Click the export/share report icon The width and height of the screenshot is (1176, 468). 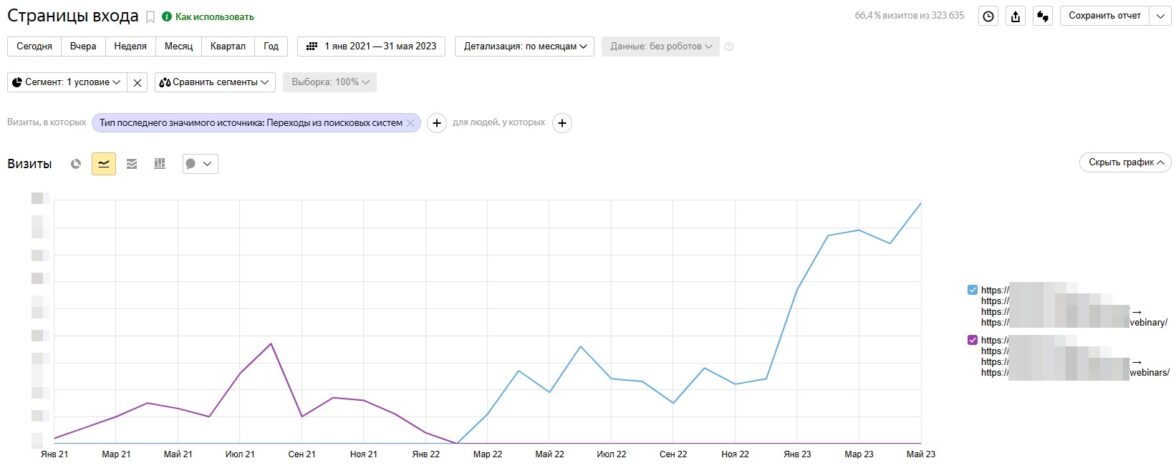pos(1015,16)
